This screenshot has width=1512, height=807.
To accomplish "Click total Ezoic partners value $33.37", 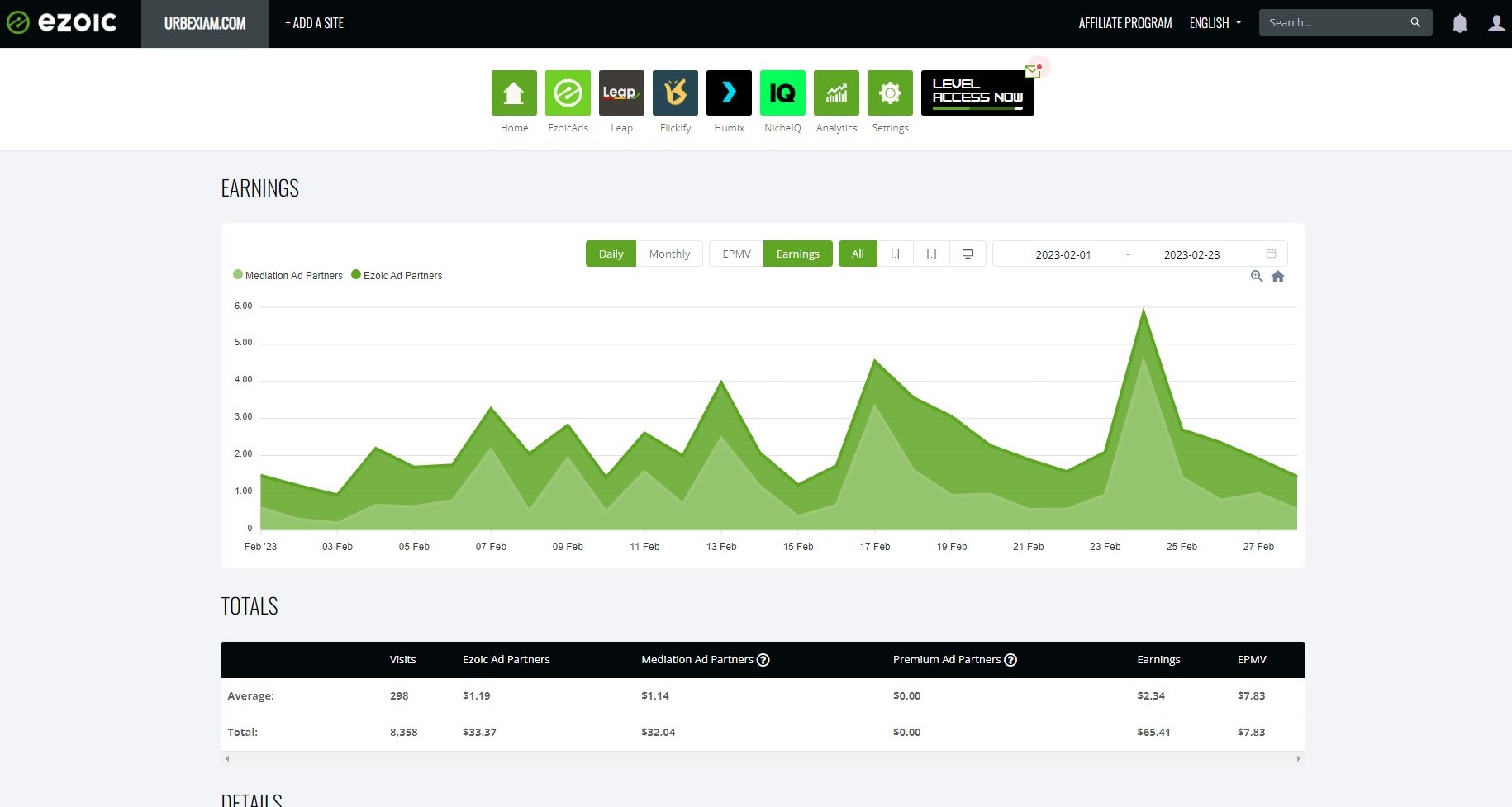I will tap(479, 732).
